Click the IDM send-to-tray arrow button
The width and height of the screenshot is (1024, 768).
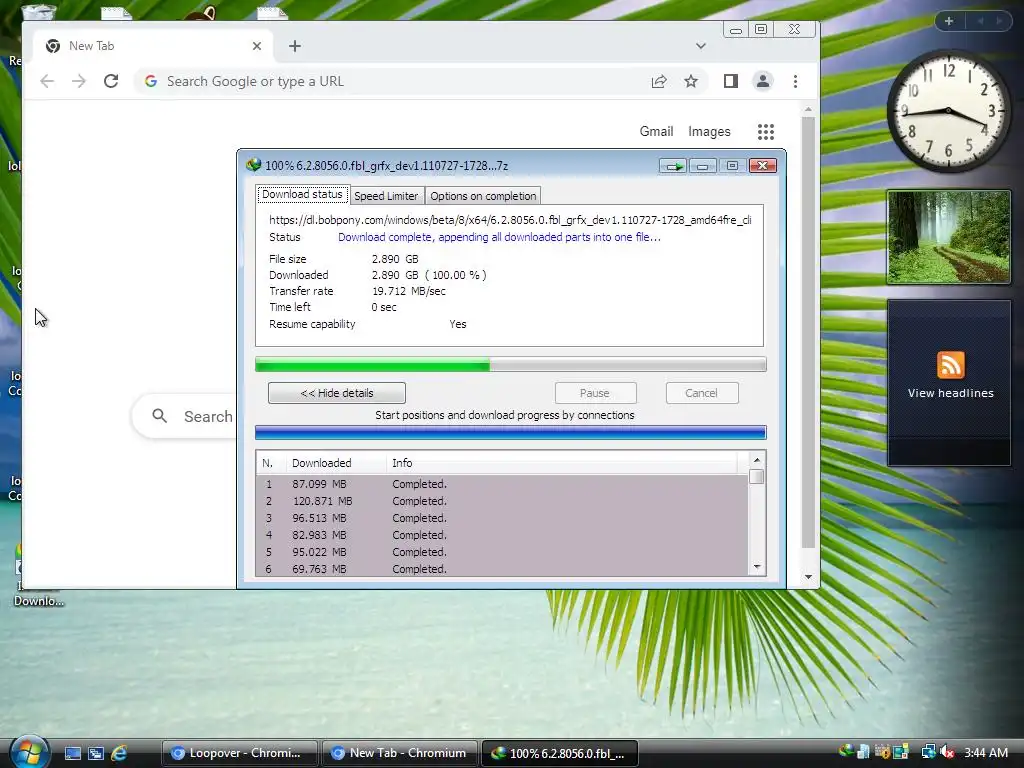click(672, 166)
